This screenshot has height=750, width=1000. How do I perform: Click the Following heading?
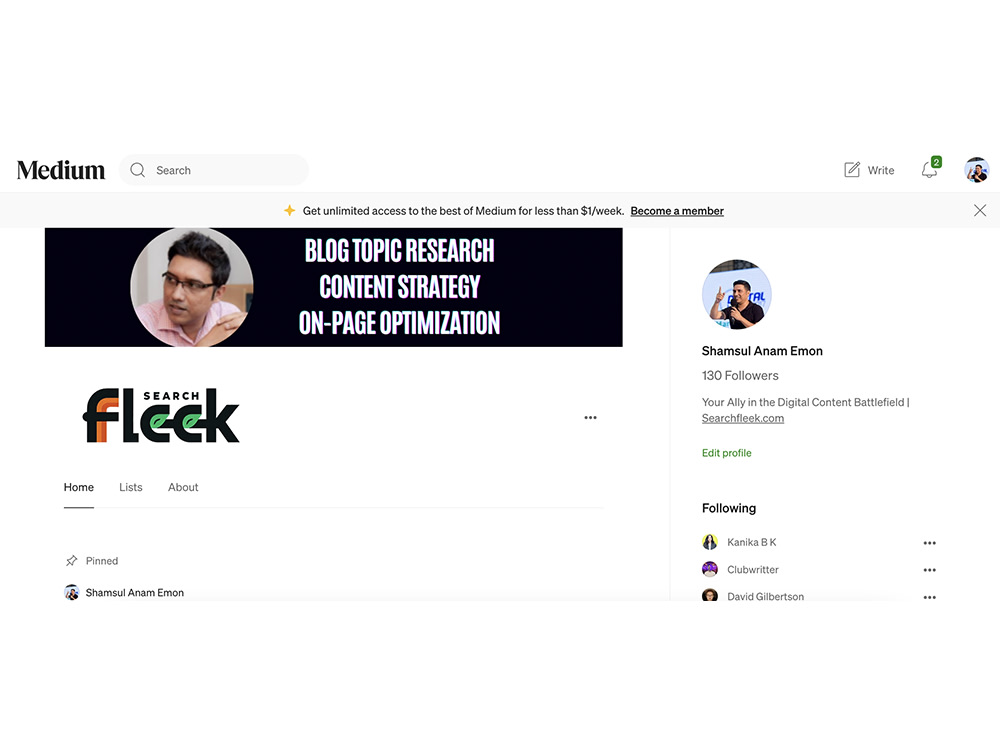tap(729, 508)
